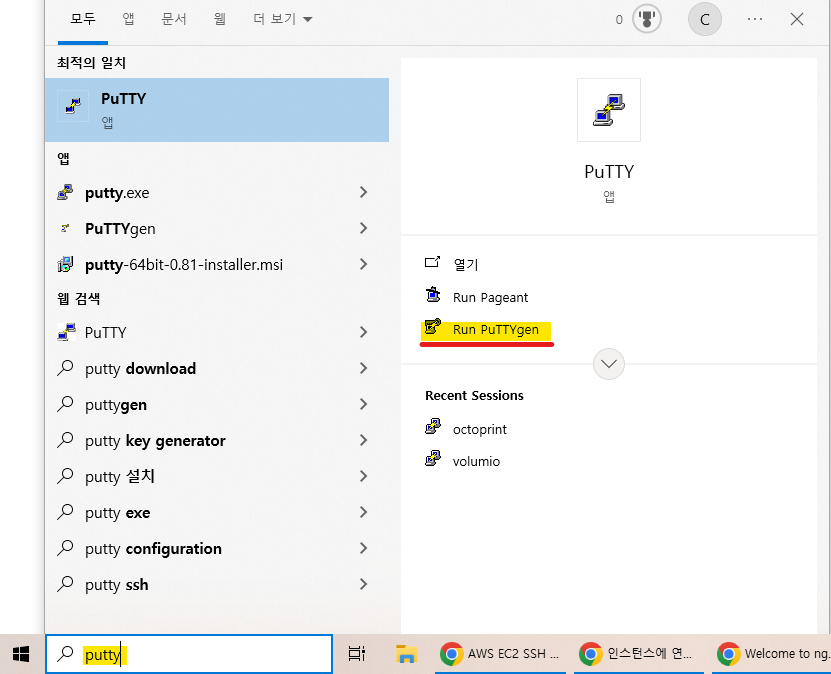
Task: Open the account avatar labeled C
Action: coord(704,20)
